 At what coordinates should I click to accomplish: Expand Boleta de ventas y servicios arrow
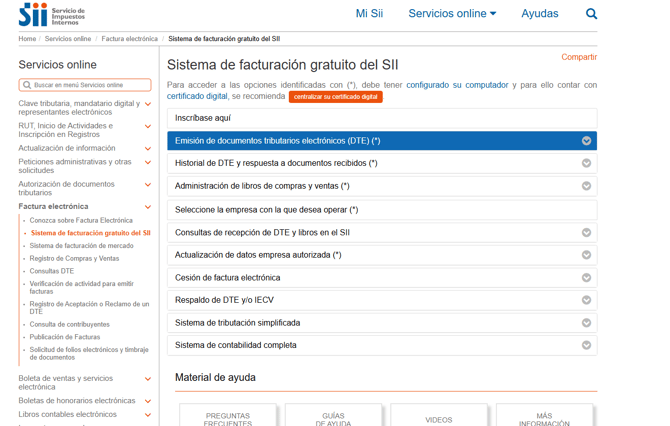[x=148, y=379]
